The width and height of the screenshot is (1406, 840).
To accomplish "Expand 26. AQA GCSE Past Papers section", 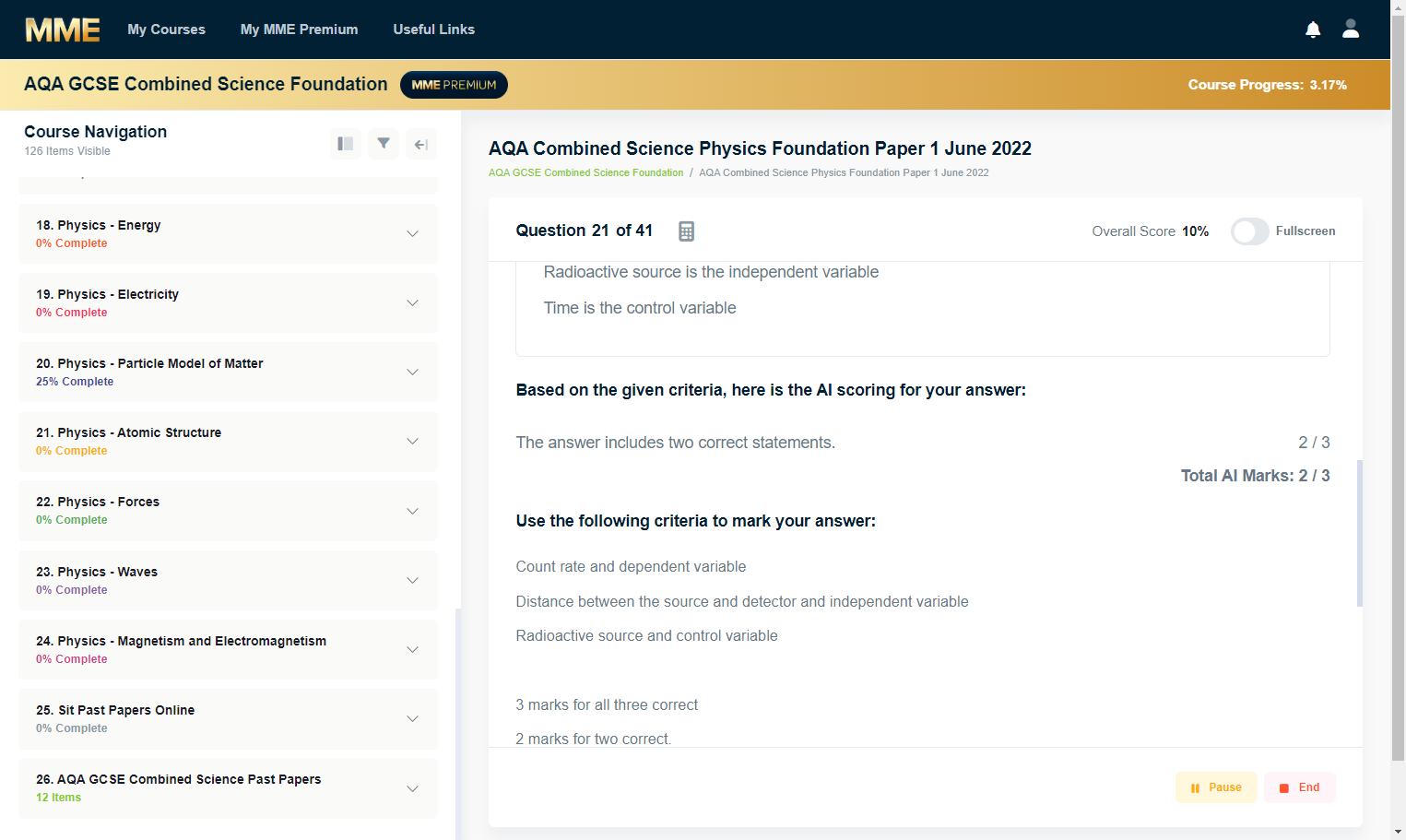I will (x=228, y=788).
